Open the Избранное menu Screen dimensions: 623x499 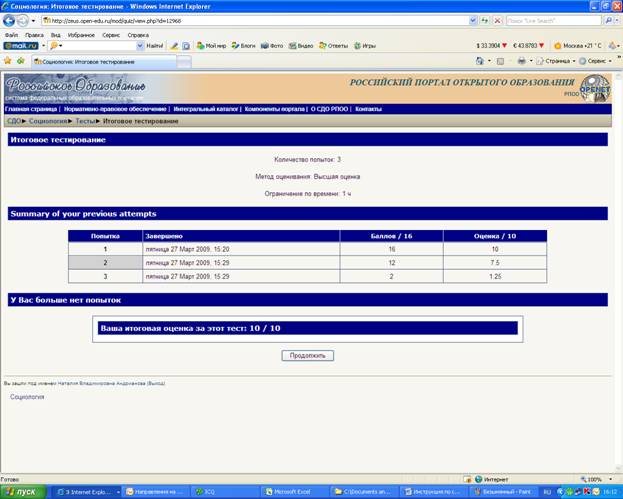pos(81,35)
